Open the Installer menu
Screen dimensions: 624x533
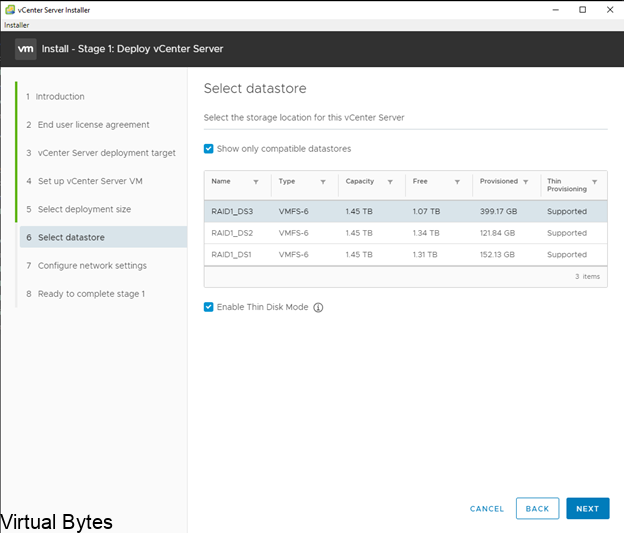point(17,25)
